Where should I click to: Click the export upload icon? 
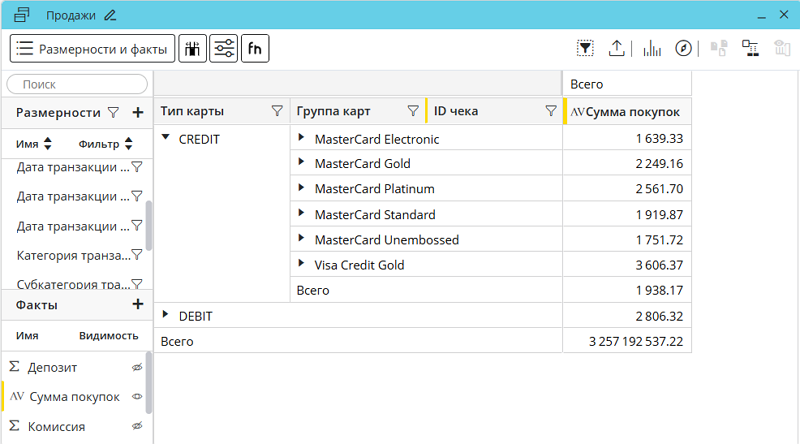click(x=617, y=48)
